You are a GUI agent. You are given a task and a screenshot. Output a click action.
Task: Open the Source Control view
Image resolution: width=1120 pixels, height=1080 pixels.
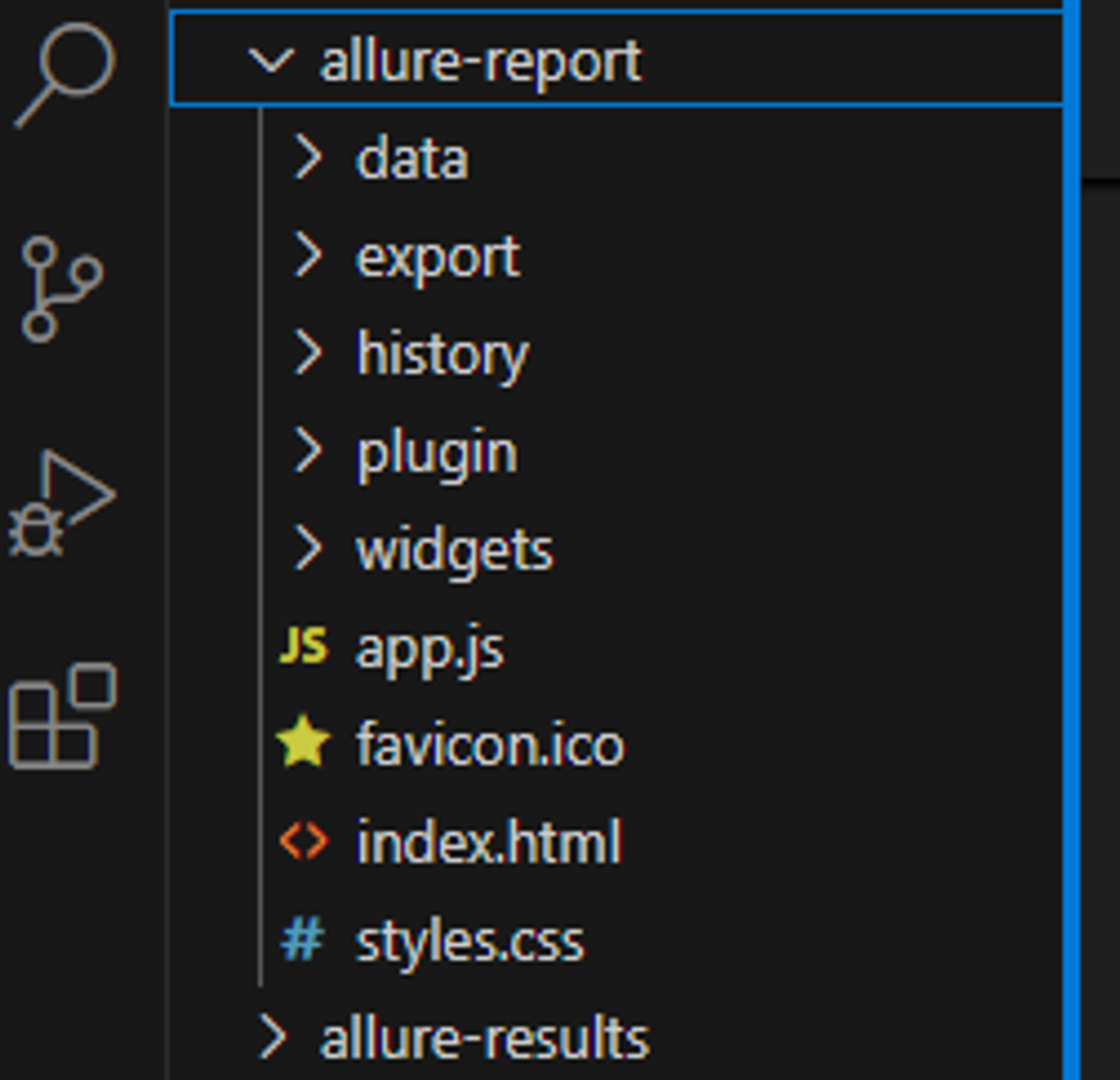(62, 290)
